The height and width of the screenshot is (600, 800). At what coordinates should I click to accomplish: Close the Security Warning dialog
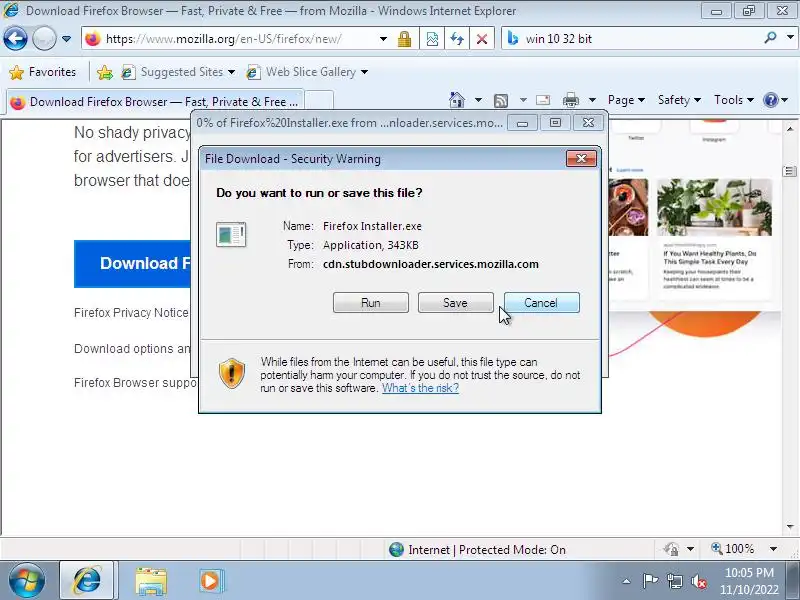click(581, 159)
